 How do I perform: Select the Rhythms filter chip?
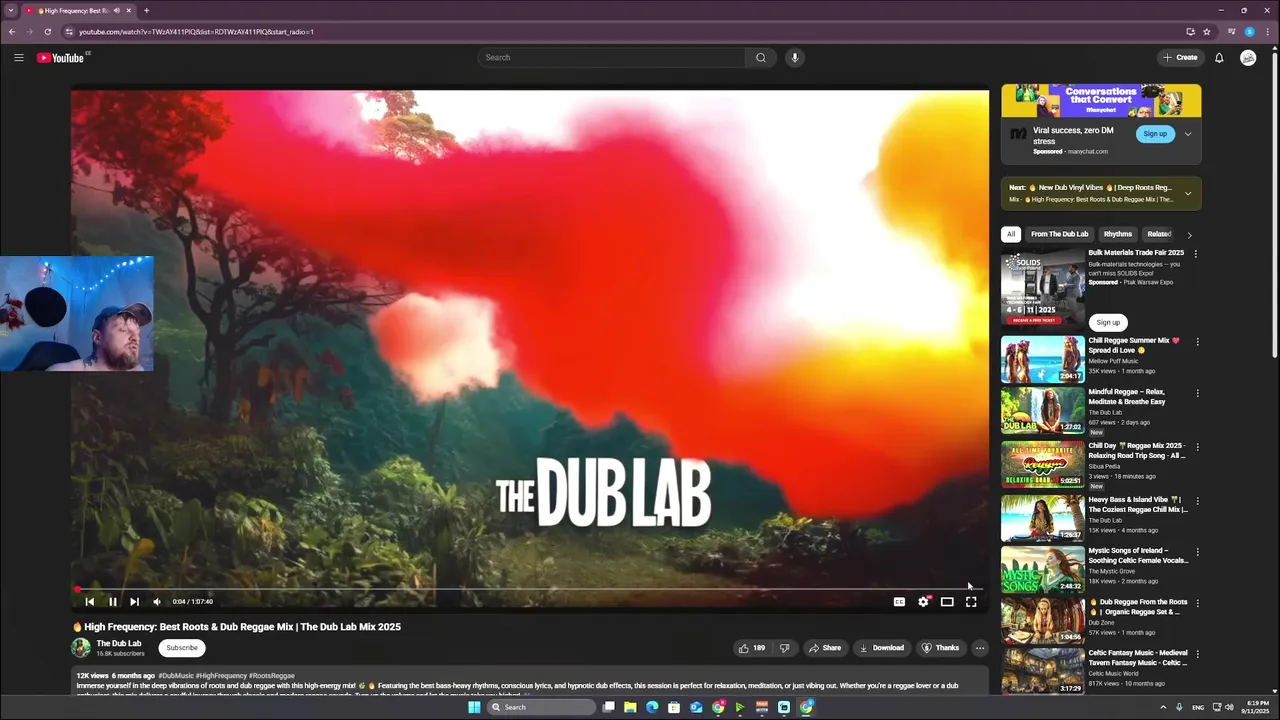click(1118, 234)
